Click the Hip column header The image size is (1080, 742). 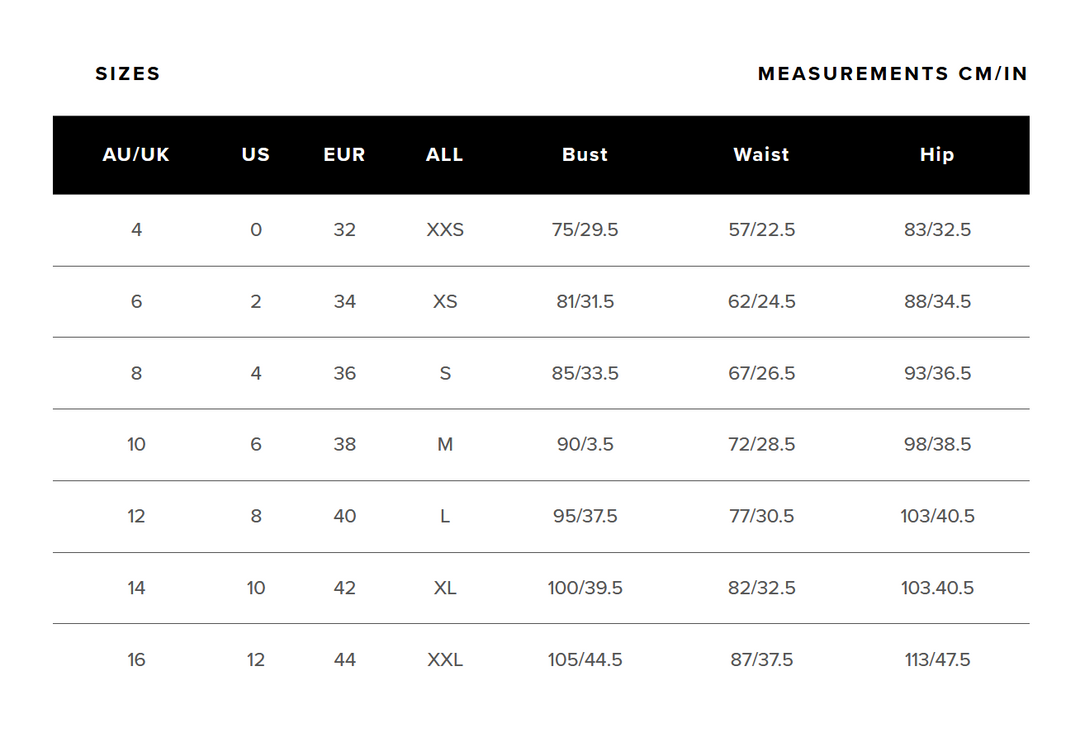pos(937,155)
